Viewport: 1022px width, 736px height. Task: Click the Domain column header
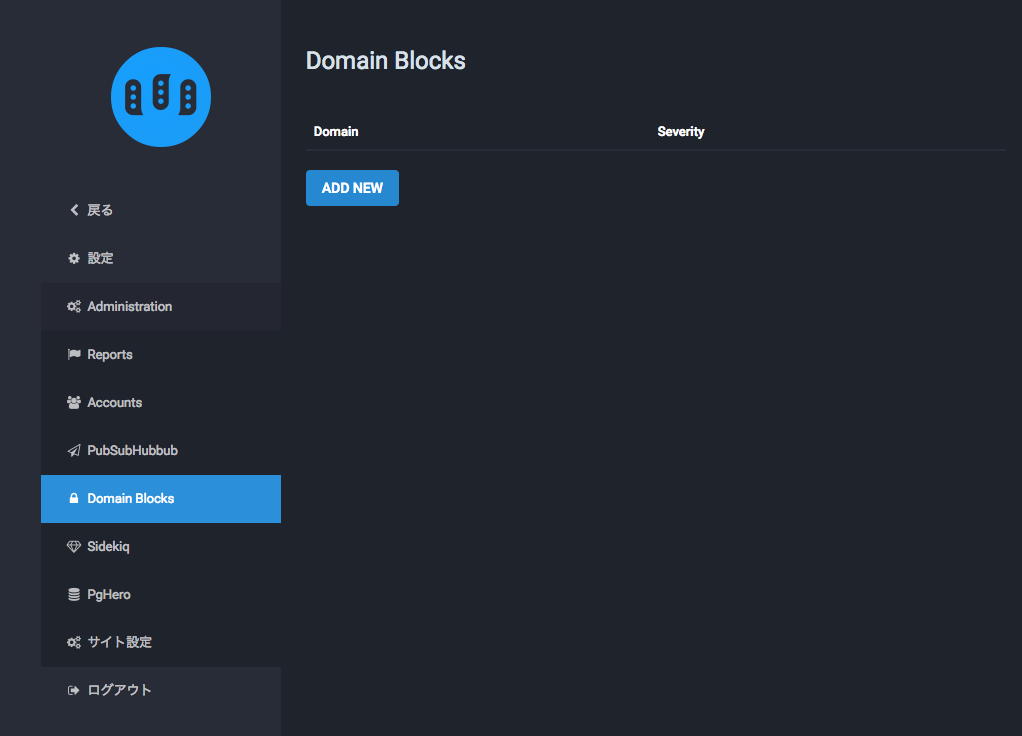(x=336, y=132)
